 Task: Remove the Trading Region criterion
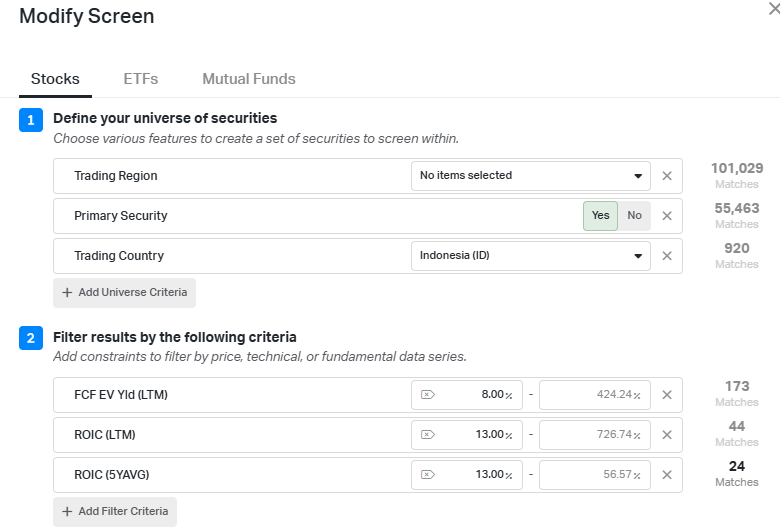(x=667, y=176)
